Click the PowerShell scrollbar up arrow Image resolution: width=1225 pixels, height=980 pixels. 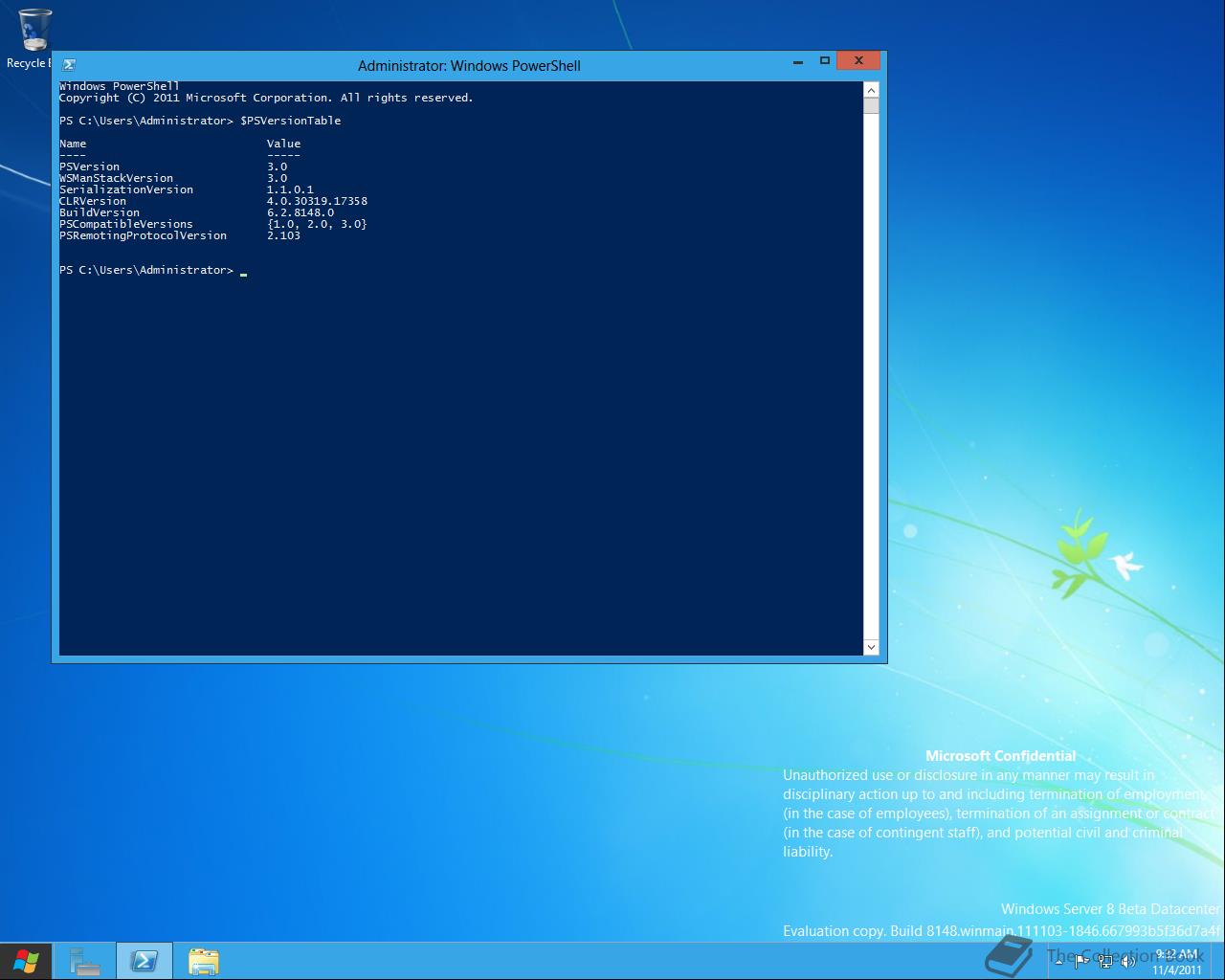tap(871, 89)
